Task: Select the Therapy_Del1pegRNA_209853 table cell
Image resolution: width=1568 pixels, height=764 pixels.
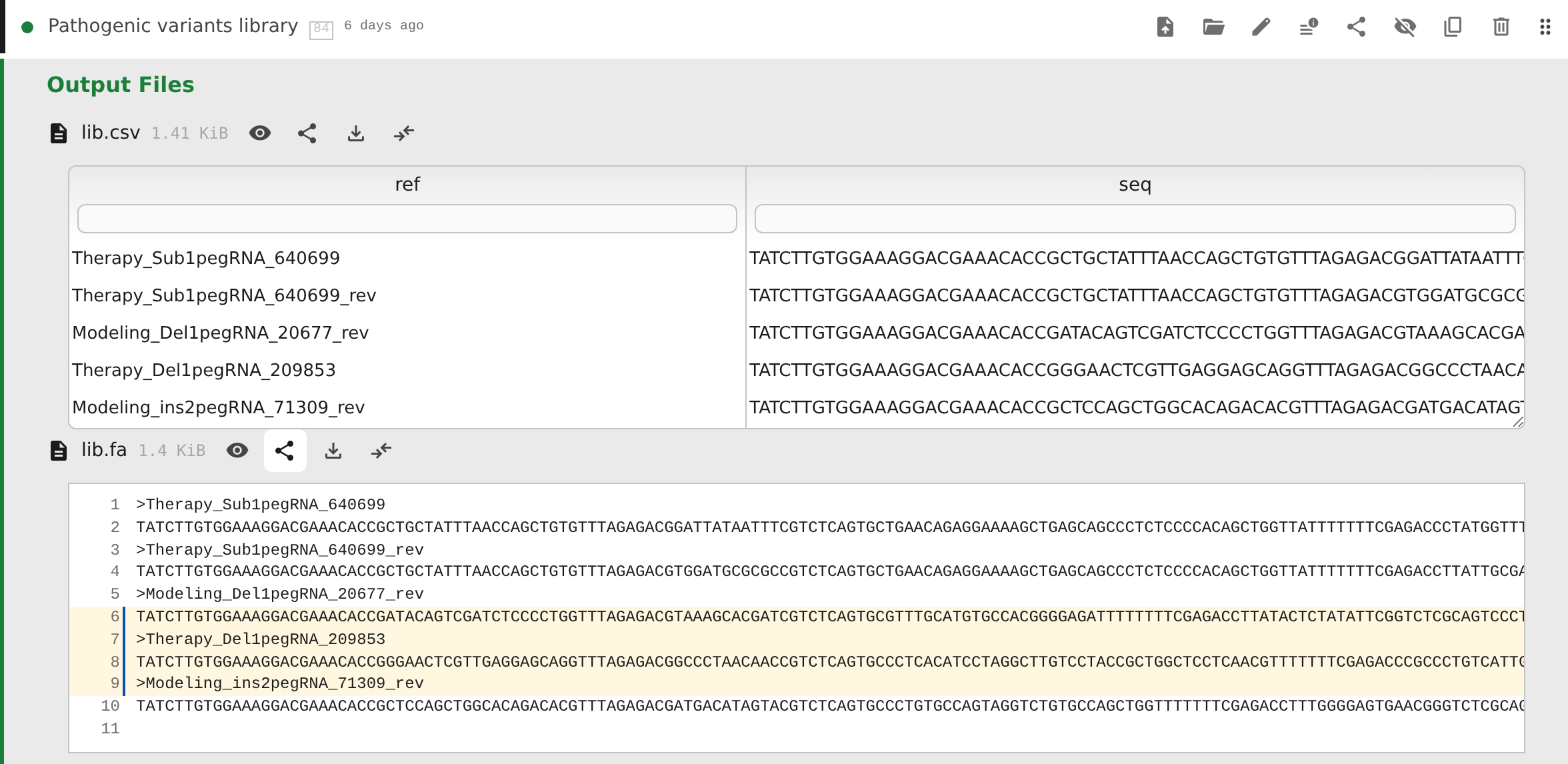Action: 407,370
